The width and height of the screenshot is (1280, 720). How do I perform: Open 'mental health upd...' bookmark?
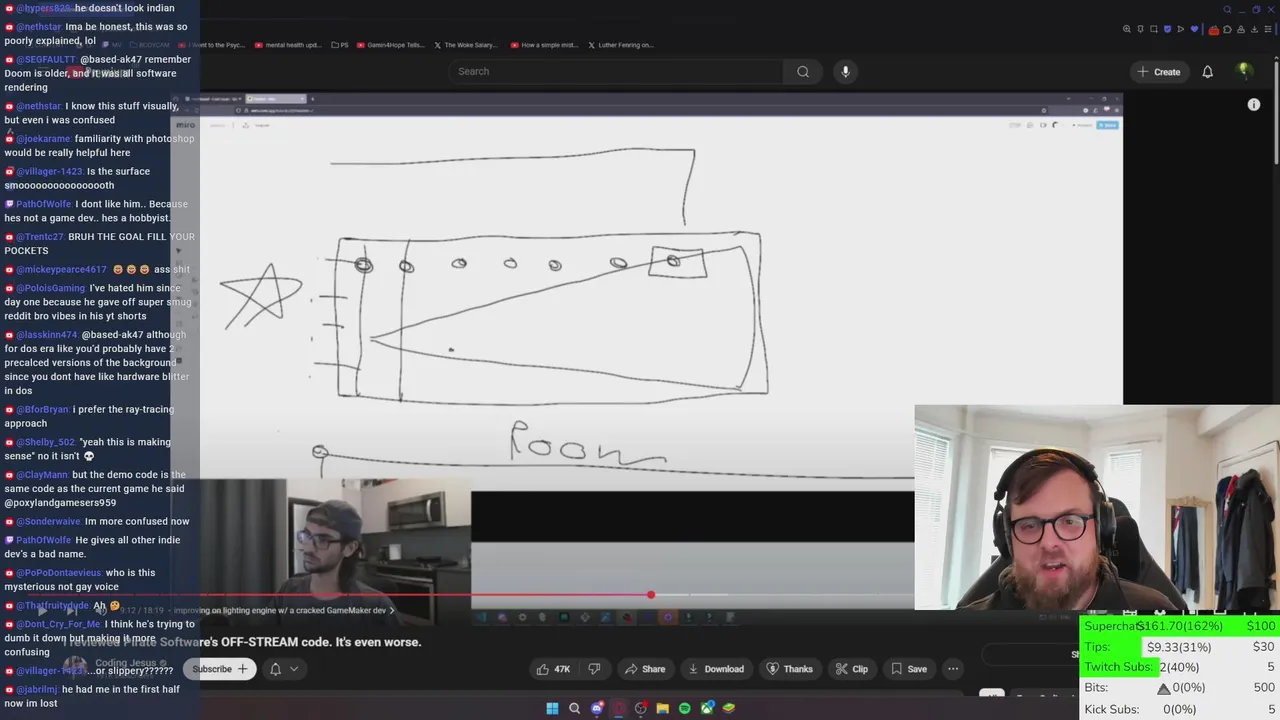288,45
